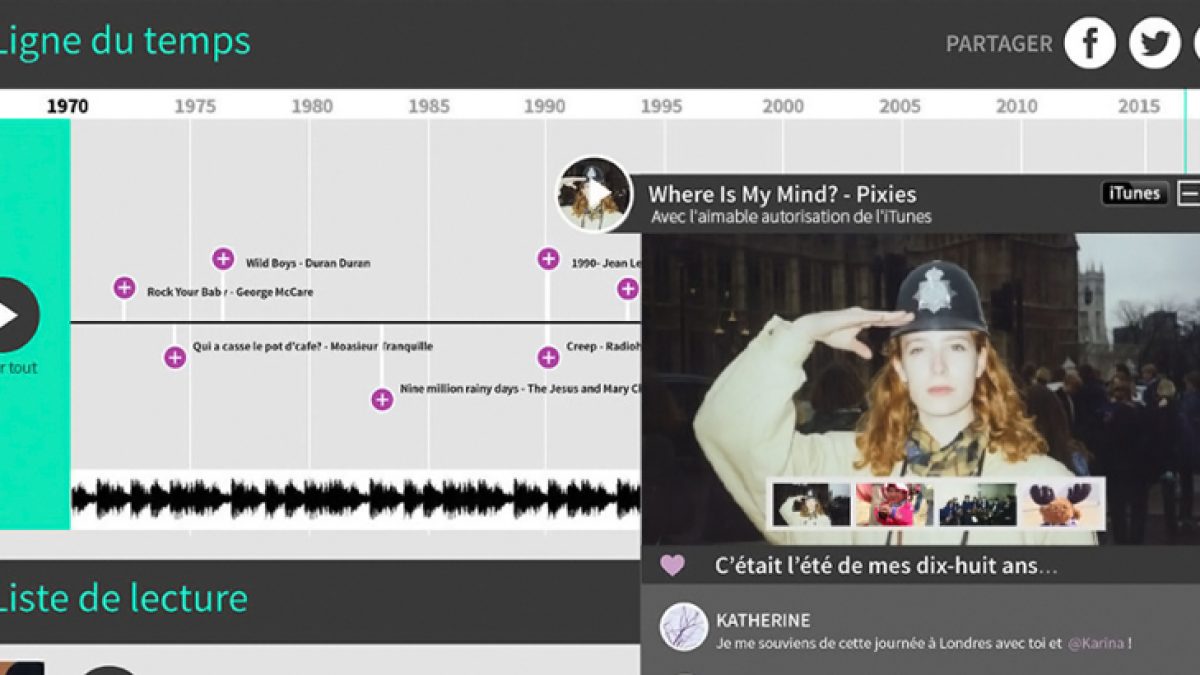
Task: Click the "C'était l'été de mes dix-huit ans" caption
Action: 886,566
